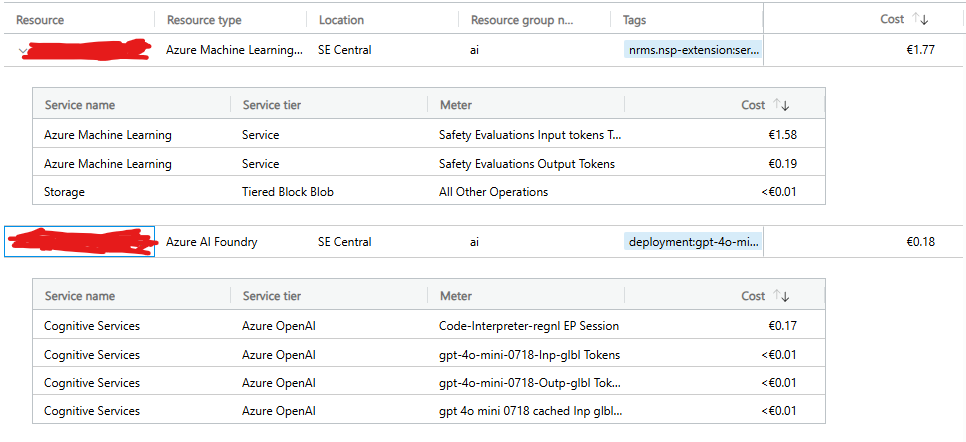Select the gpt 4o mini 0718 cached Inp row

[530, 411]
